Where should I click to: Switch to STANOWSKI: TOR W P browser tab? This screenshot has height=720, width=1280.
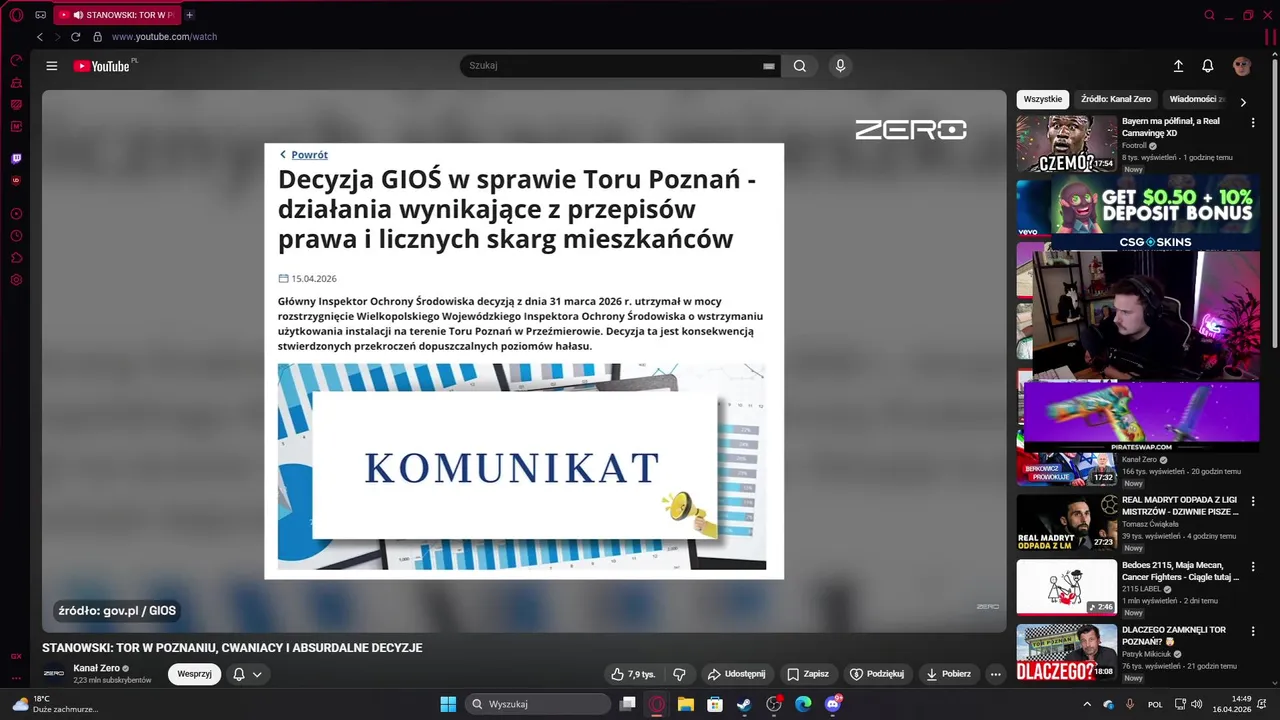(x=116, y=15)
